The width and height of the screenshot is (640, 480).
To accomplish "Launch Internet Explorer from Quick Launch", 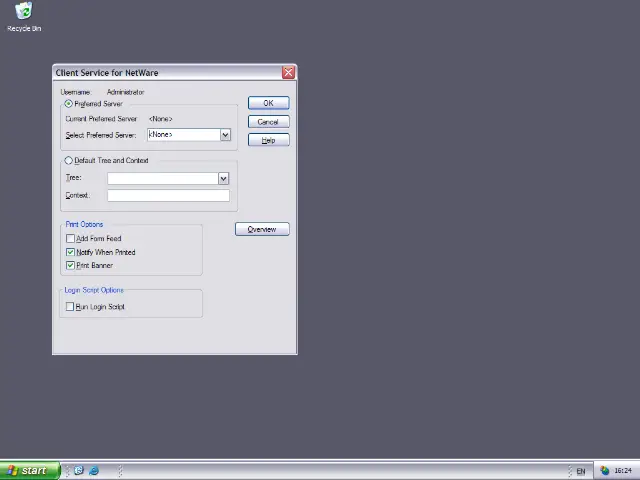I will pyautogui.click(x=94, y=471).
